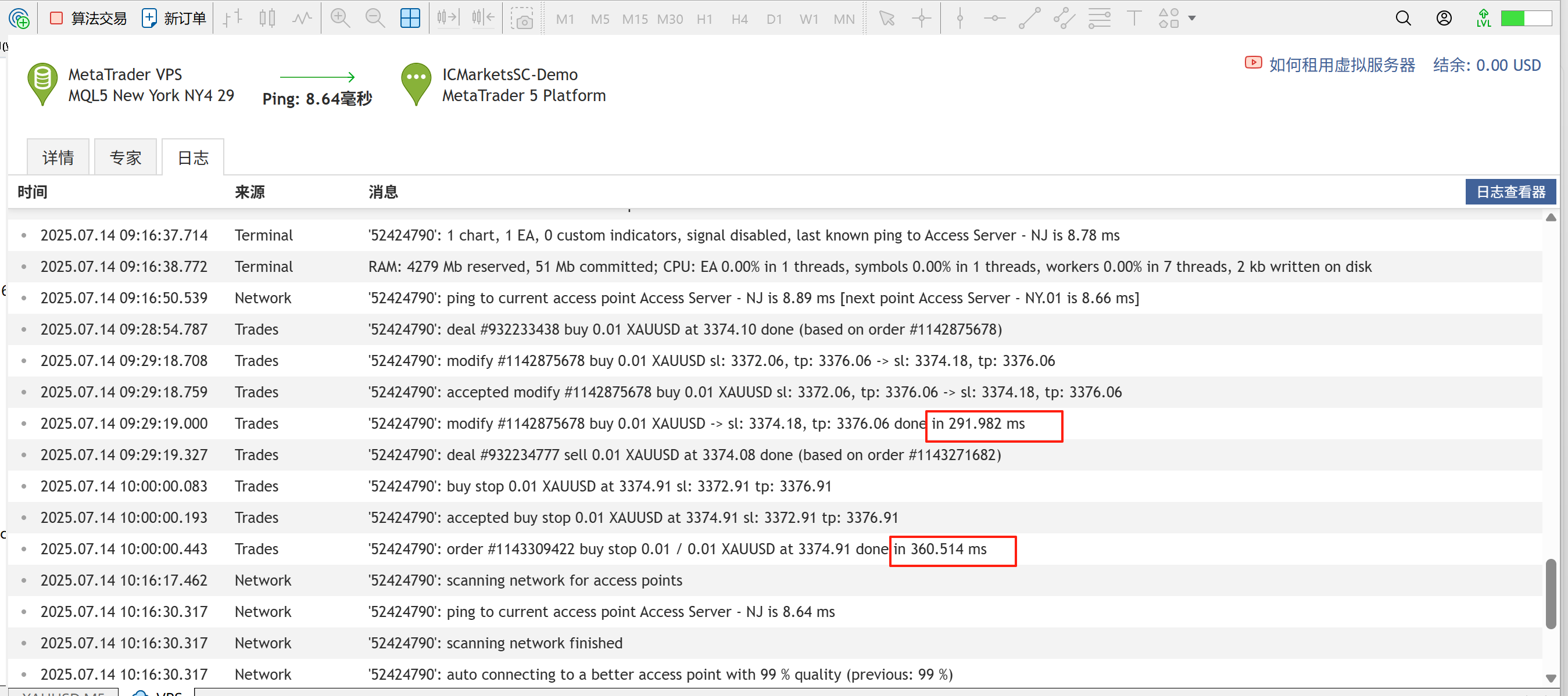Switch to the 专家 tab
This screenshot has height=696, width=1568.
[126, 157]
